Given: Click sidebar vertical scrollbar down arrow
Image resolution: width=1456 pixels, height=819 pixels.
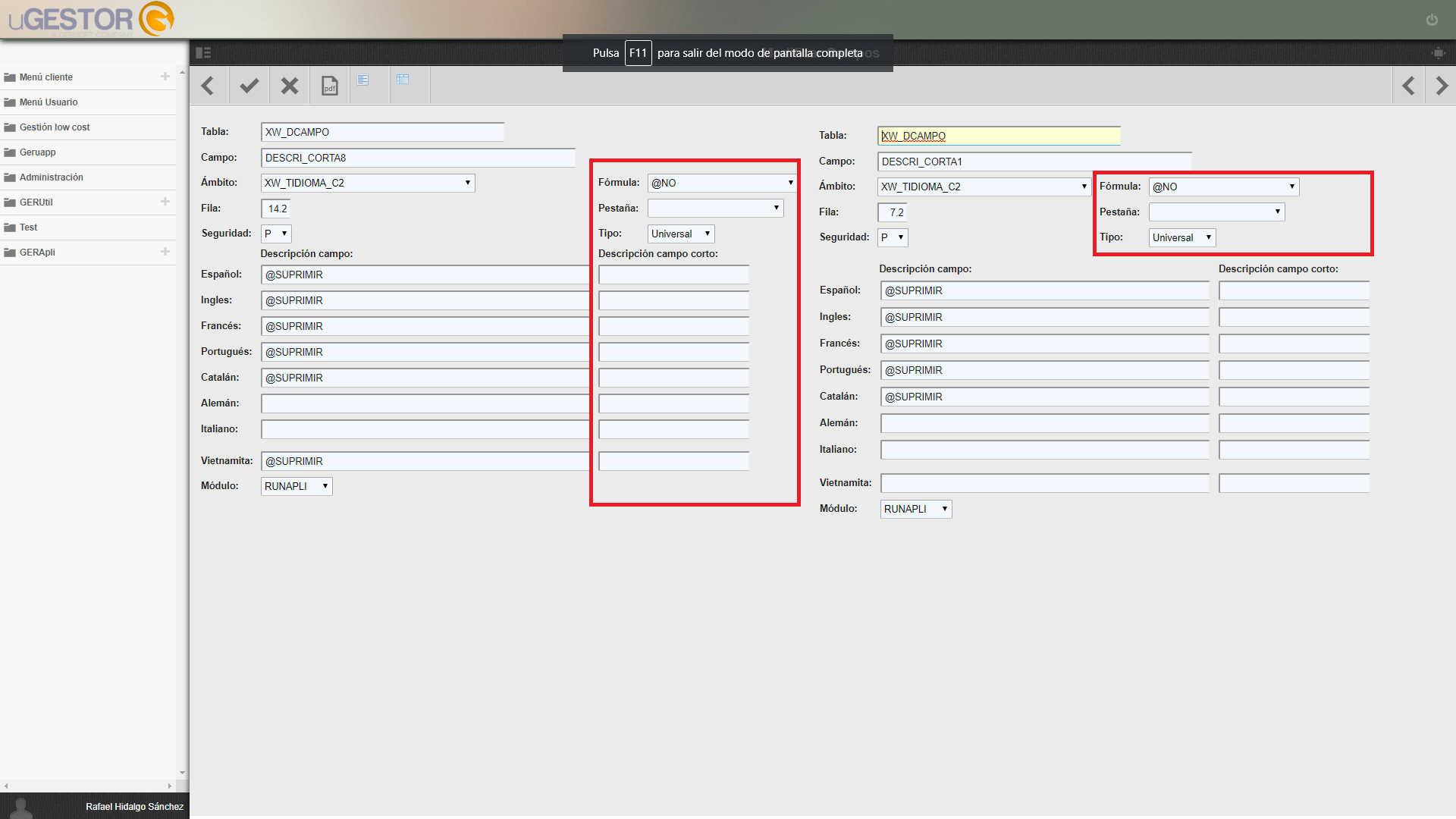Looking at the screenshot, I should [182, 773].
